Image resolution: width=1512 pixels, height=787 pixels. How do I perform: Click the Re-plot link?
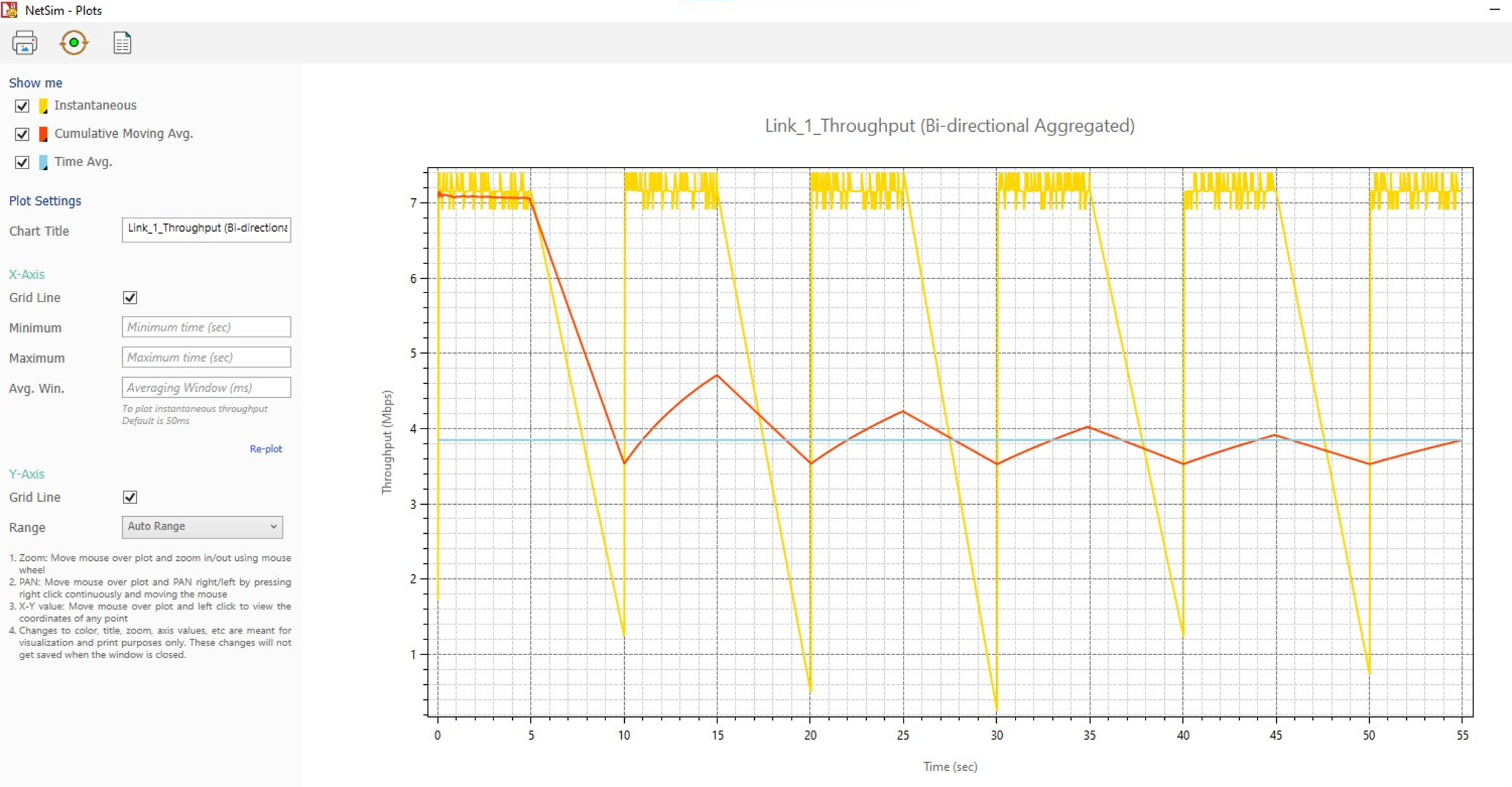(x=266, y=449)
